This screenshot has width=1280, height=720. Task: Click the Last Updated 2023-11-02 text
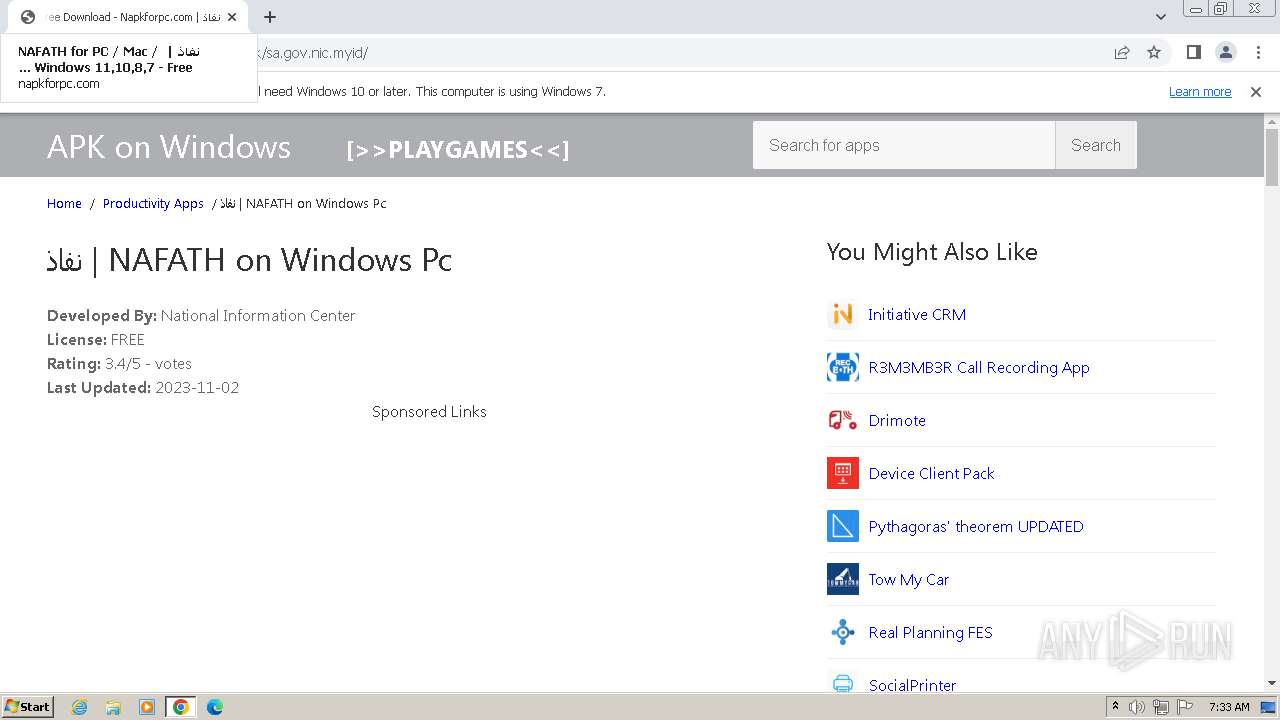click(143, 387)
